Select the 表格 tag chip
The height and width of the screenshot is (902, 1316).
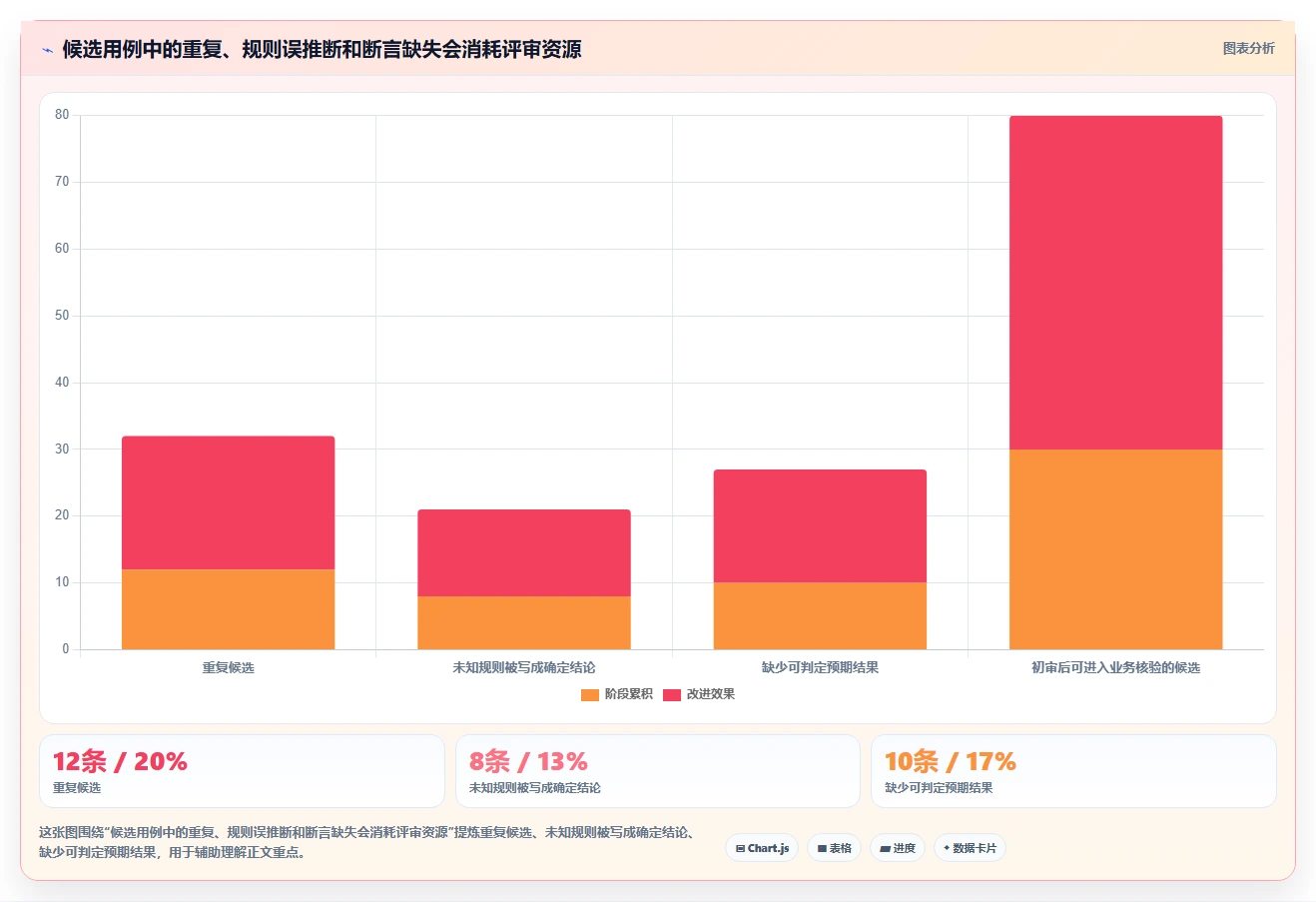(835, 848)
